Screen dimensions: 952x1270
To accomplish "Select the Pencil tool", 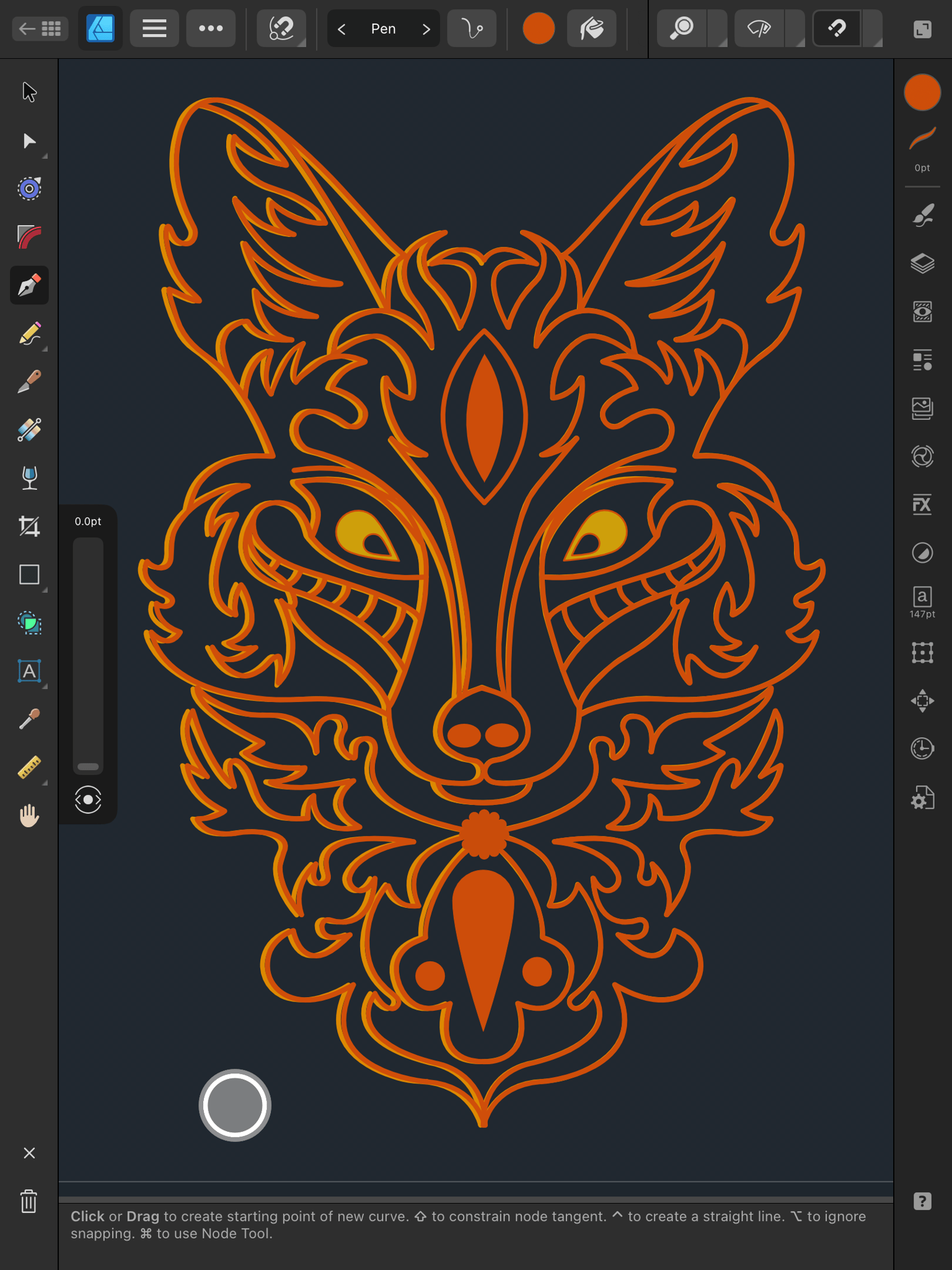I will pos(29,334).
